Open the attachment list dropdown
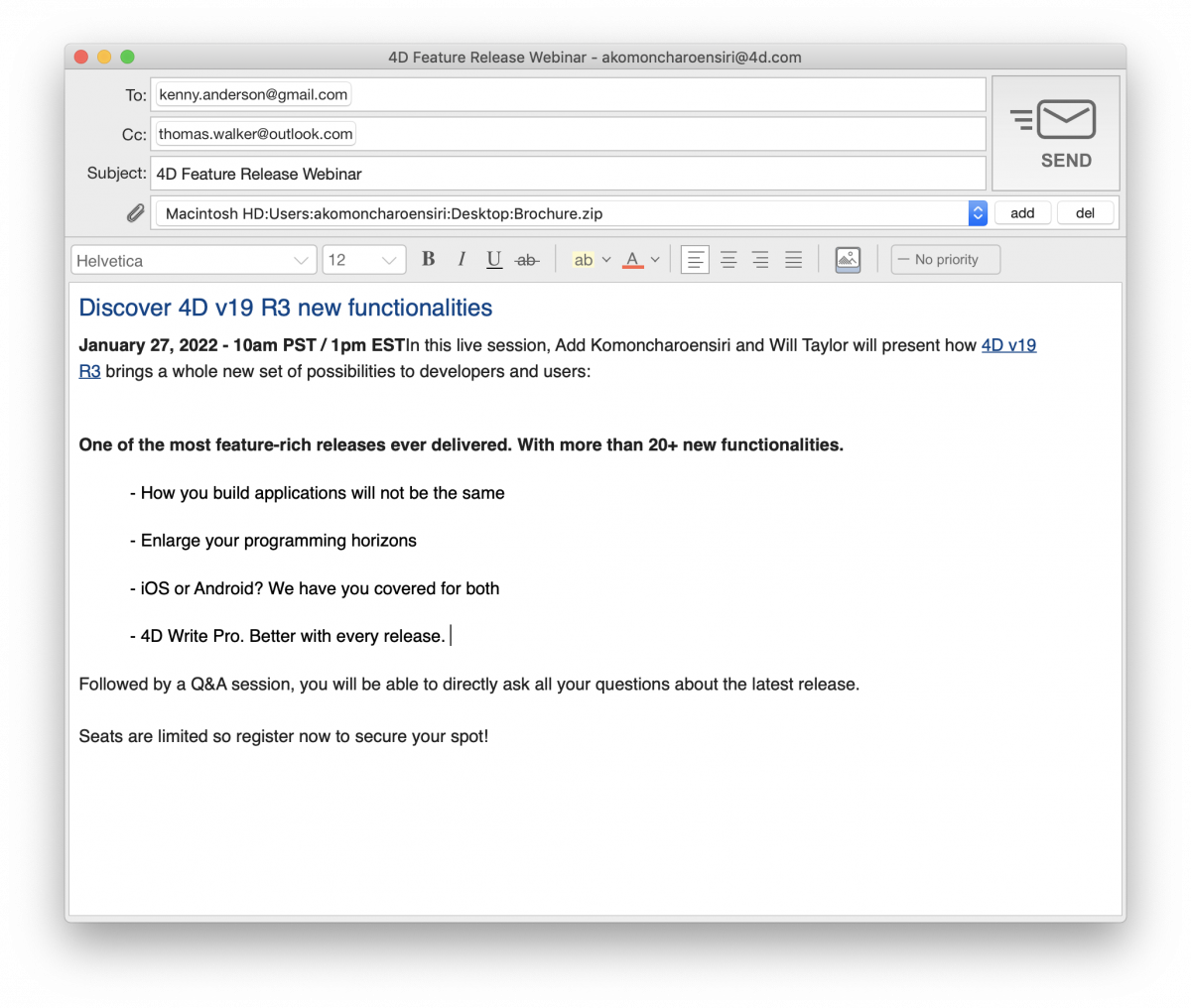The height and width of the screenshot is (1008, 1191). pos(978,213)
